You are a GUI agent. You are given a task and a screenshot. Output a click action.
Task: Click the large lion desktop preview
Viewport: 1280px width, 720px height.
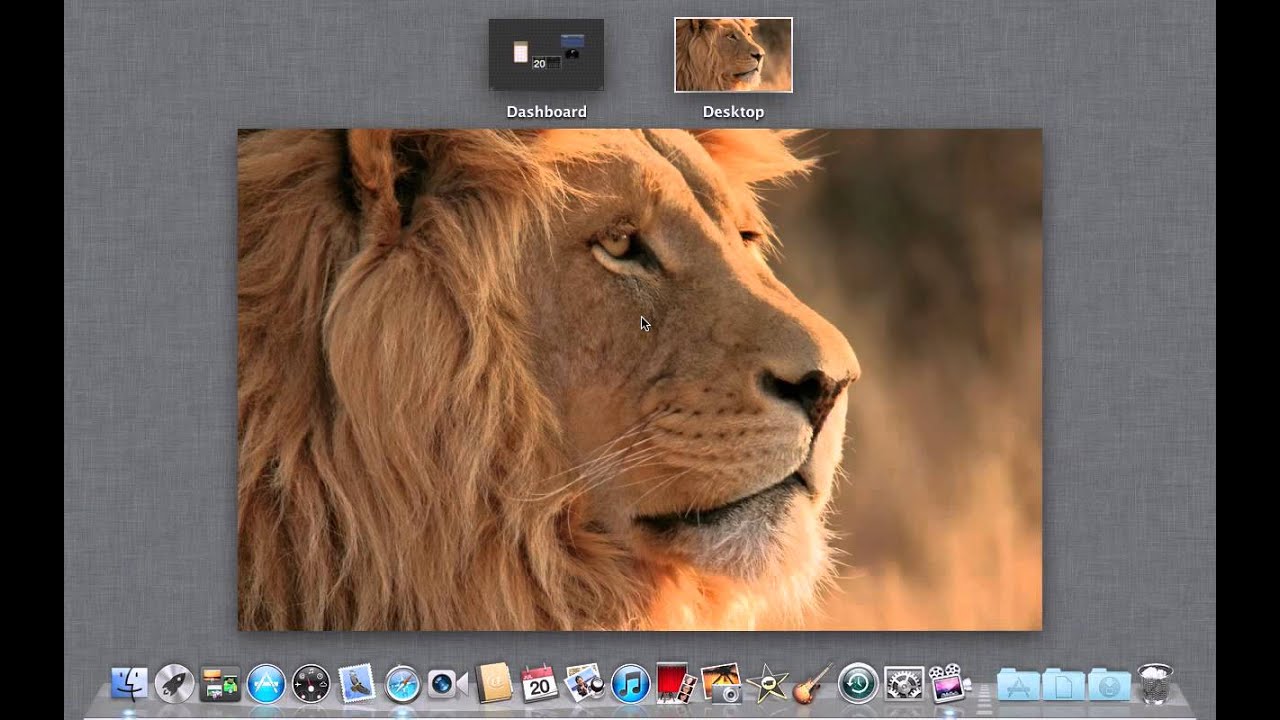[640, 380]
